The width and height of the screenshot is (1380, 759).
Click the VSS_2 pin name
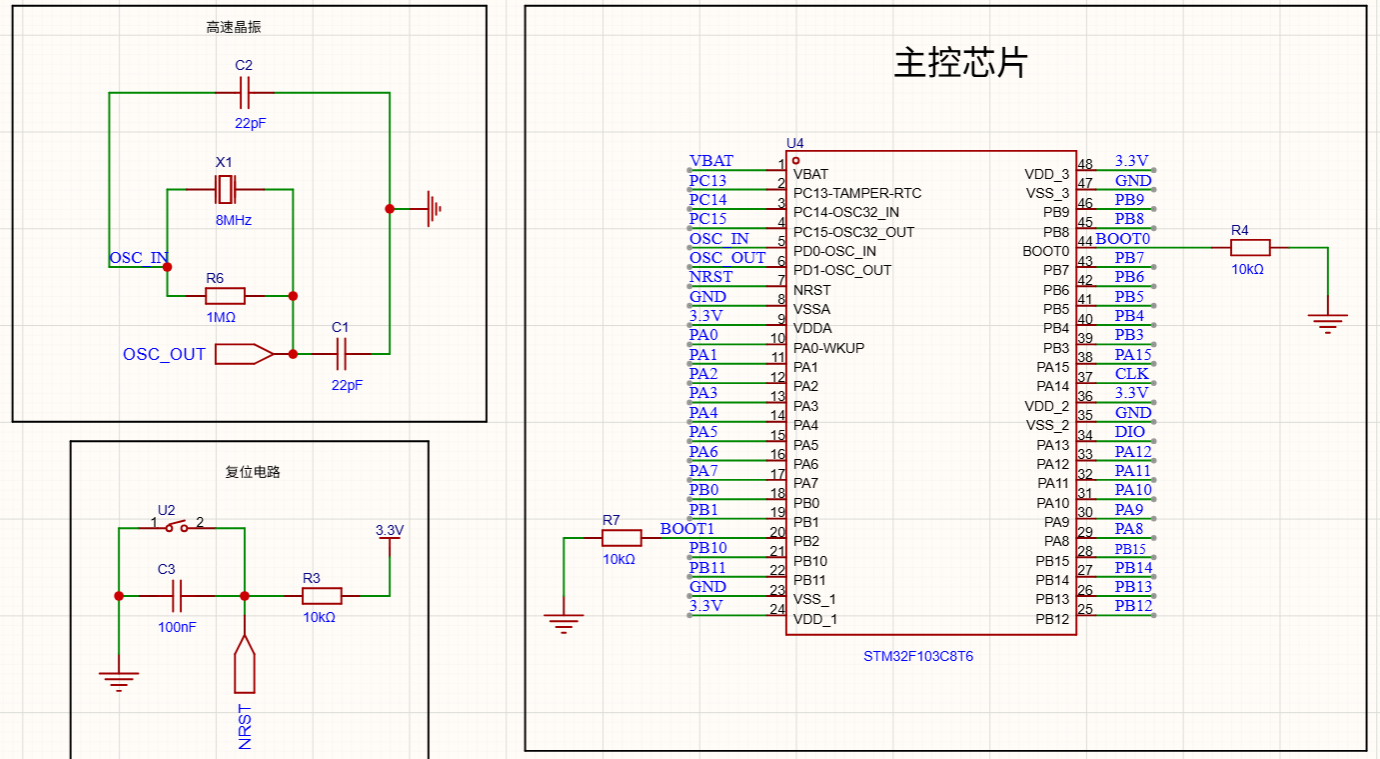1047,425
